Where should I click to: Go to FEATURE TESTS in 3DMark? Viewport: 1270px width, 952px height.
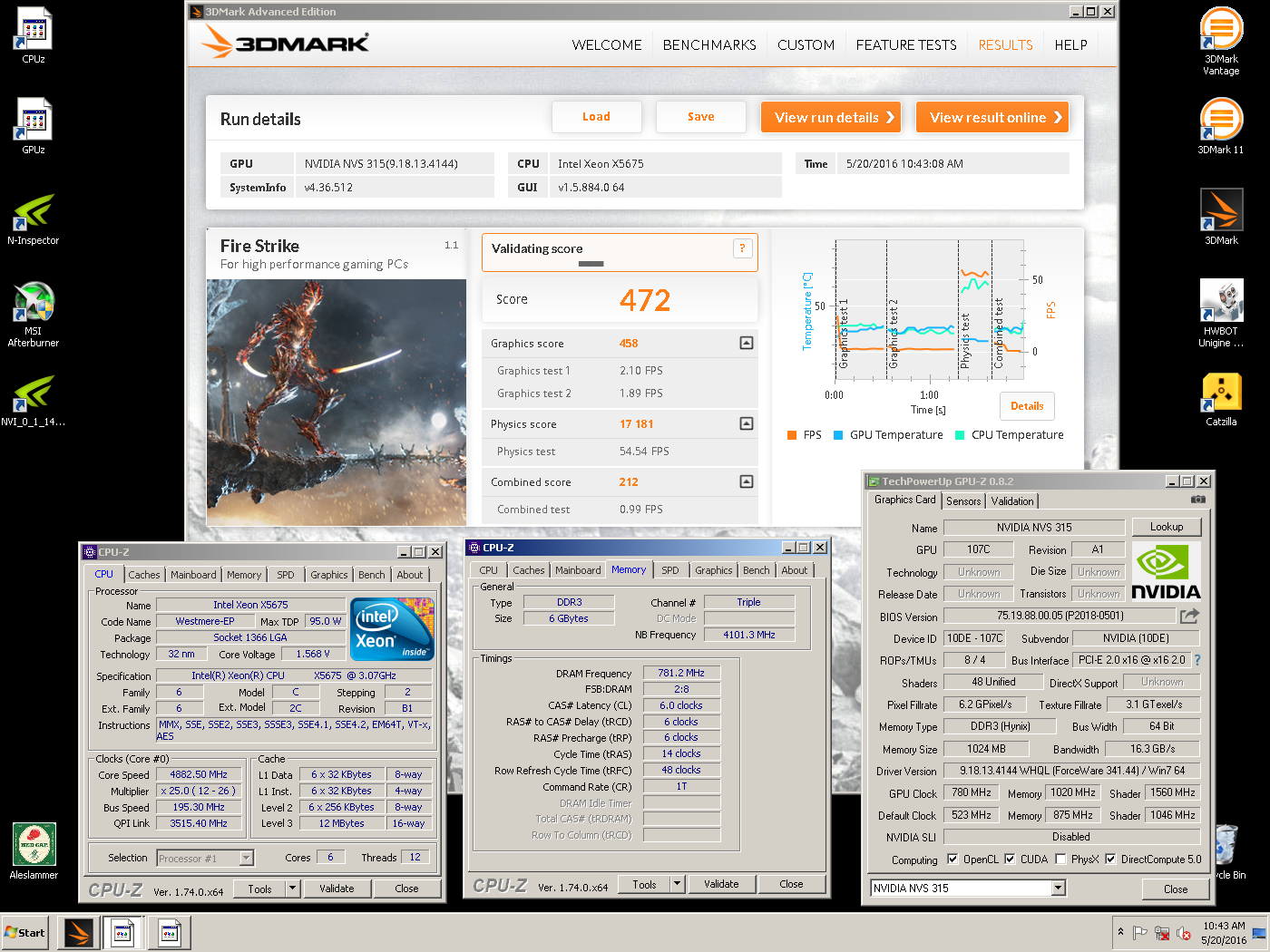point(906,44)
